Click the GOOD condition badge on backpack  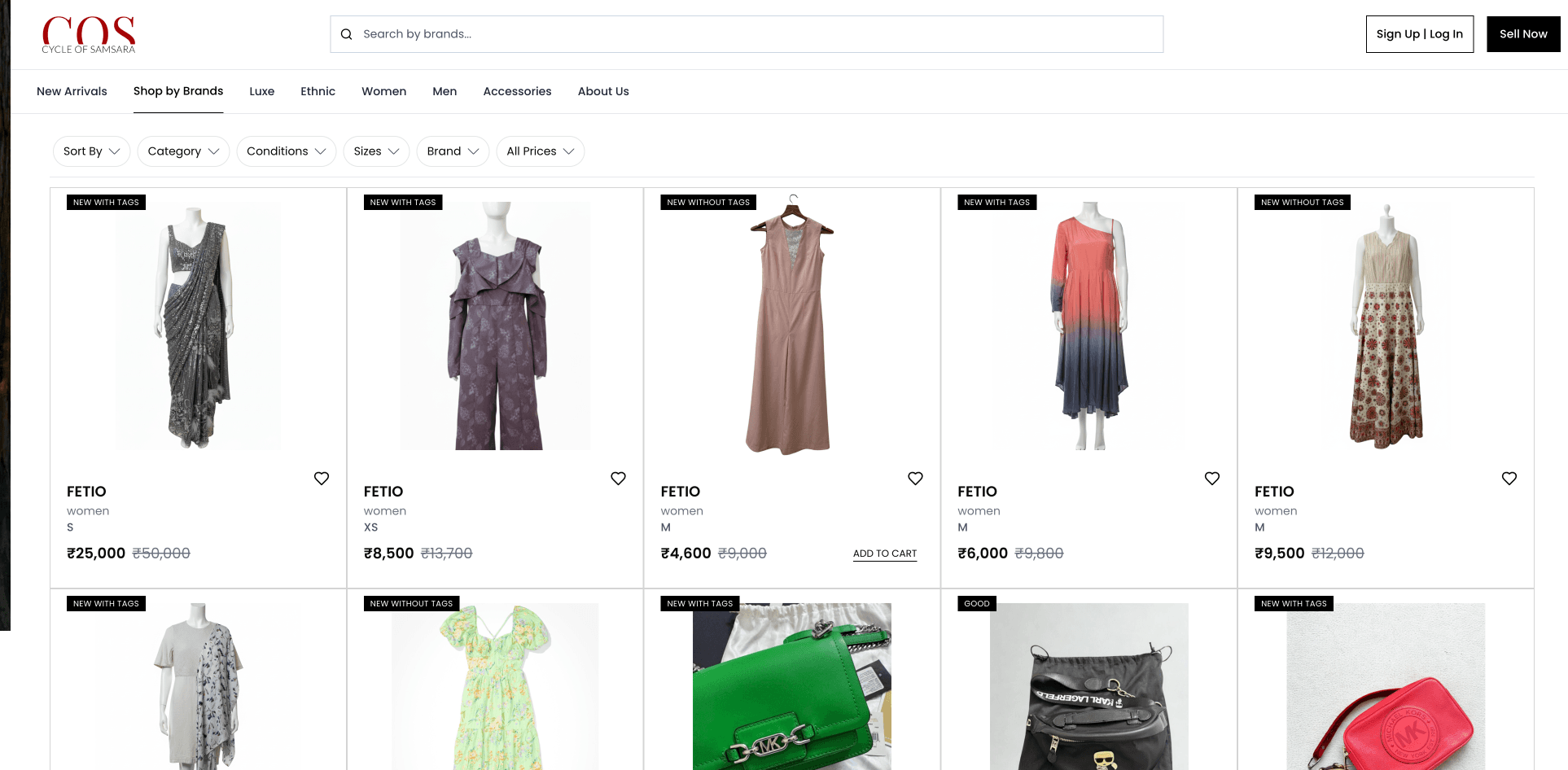pyautogui.click(x=977, y=603)
